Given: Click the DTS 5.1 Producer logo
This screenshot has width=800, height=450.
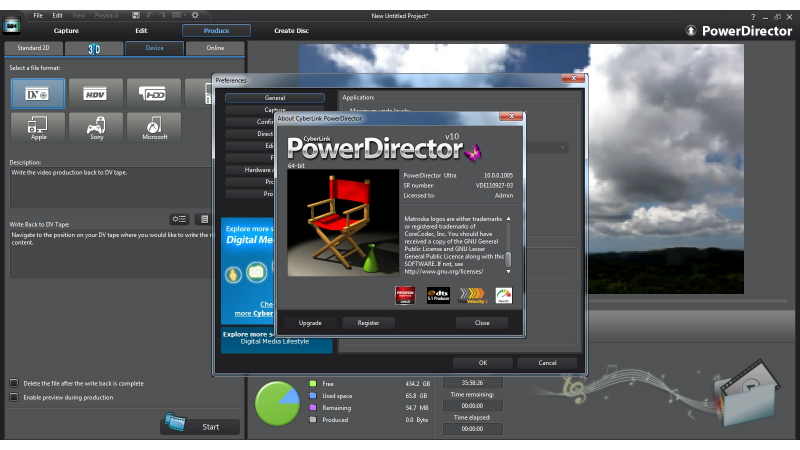Looking at the screenshot, I should [x=438, y=295].
